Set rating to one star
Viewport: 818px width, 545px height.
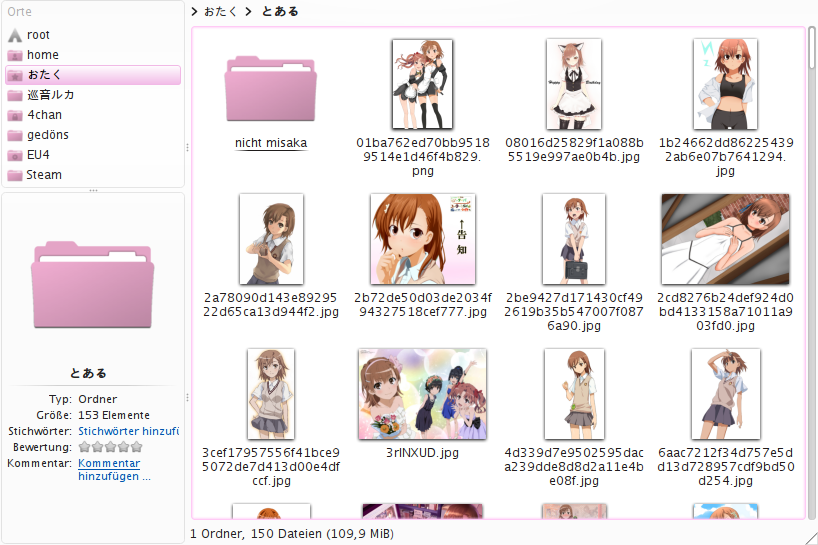(84, 447)
